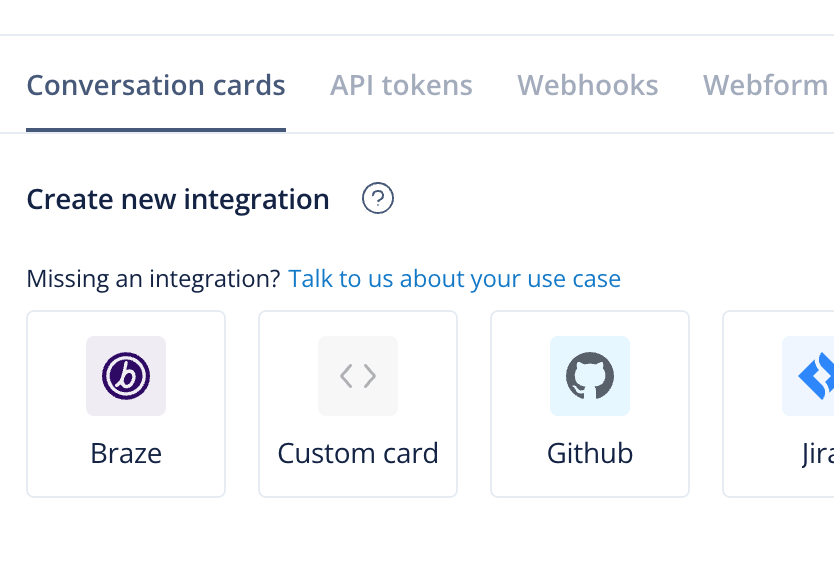Go to the Webhooks tab
This screenshot has height=578, width=834.
587,86
